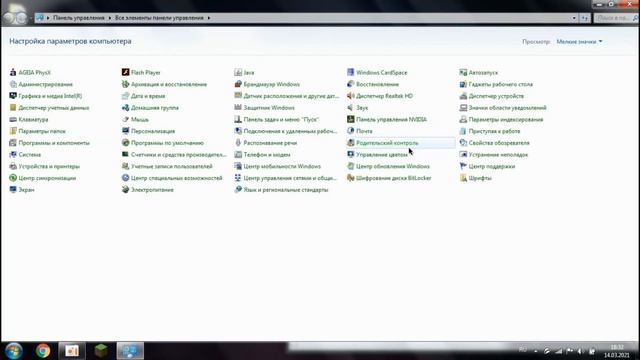Open Устройства и принтеры link
Image resolution: width=640 pixels, height=360 pixels.
click(x=49, y=167)
